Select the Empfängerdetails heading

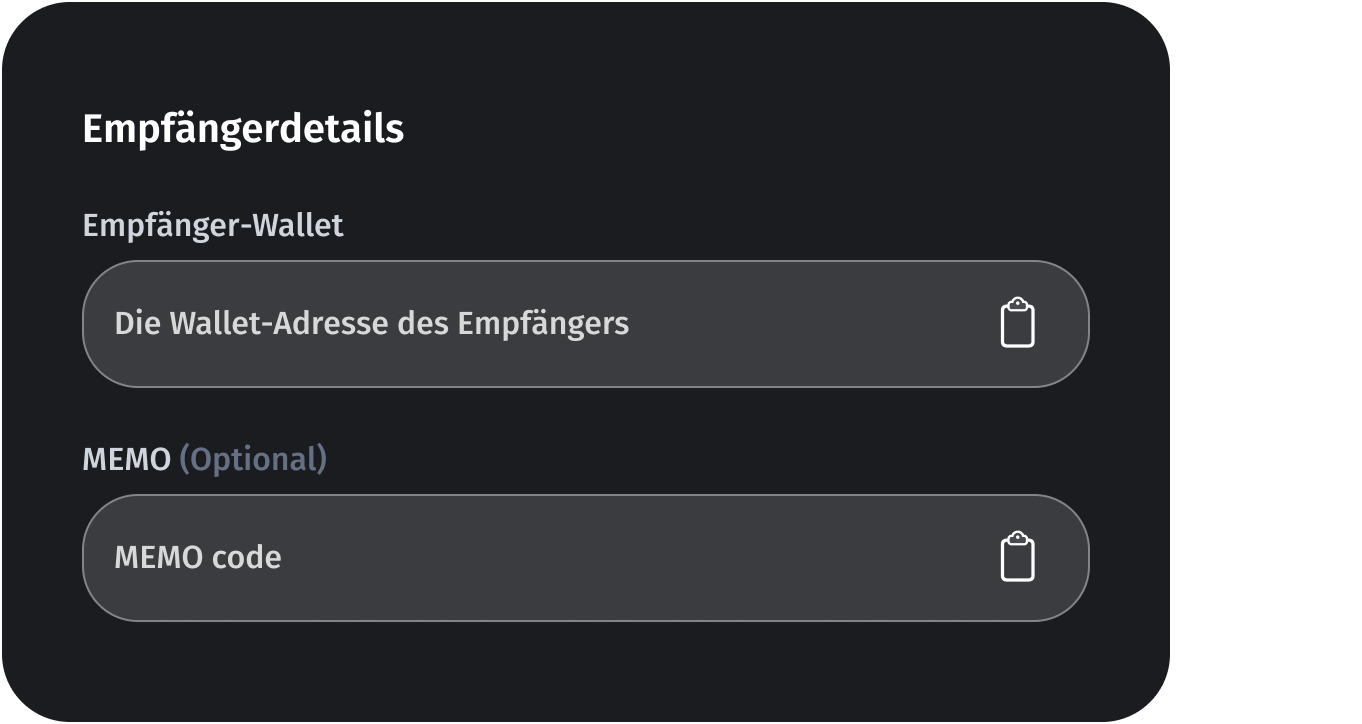point(243,129)
